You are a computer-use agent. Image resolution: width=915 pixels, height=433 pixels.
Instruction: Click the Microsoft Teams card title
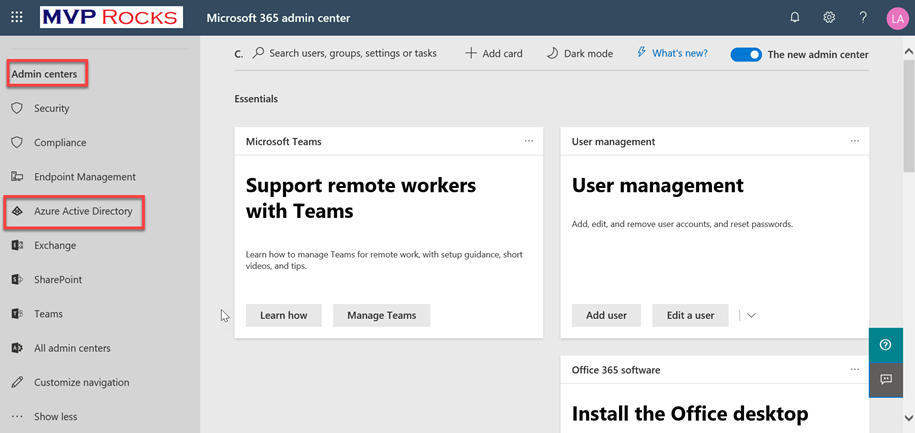click(284, 142)
